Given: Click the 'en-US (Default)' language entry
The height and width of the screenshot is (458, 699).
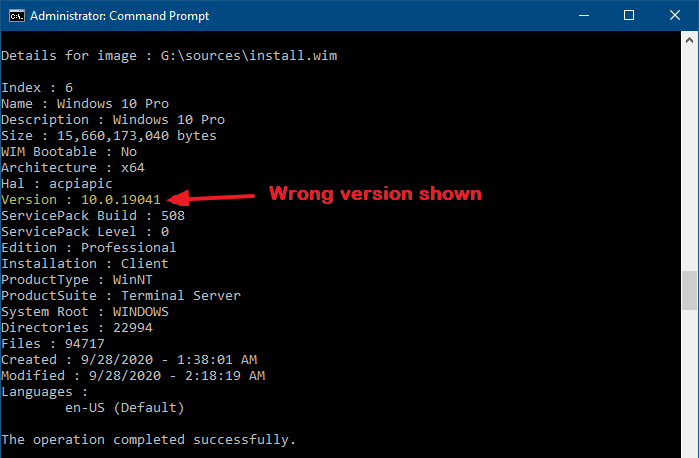Looking at the screenshot, I should point(125,408).
